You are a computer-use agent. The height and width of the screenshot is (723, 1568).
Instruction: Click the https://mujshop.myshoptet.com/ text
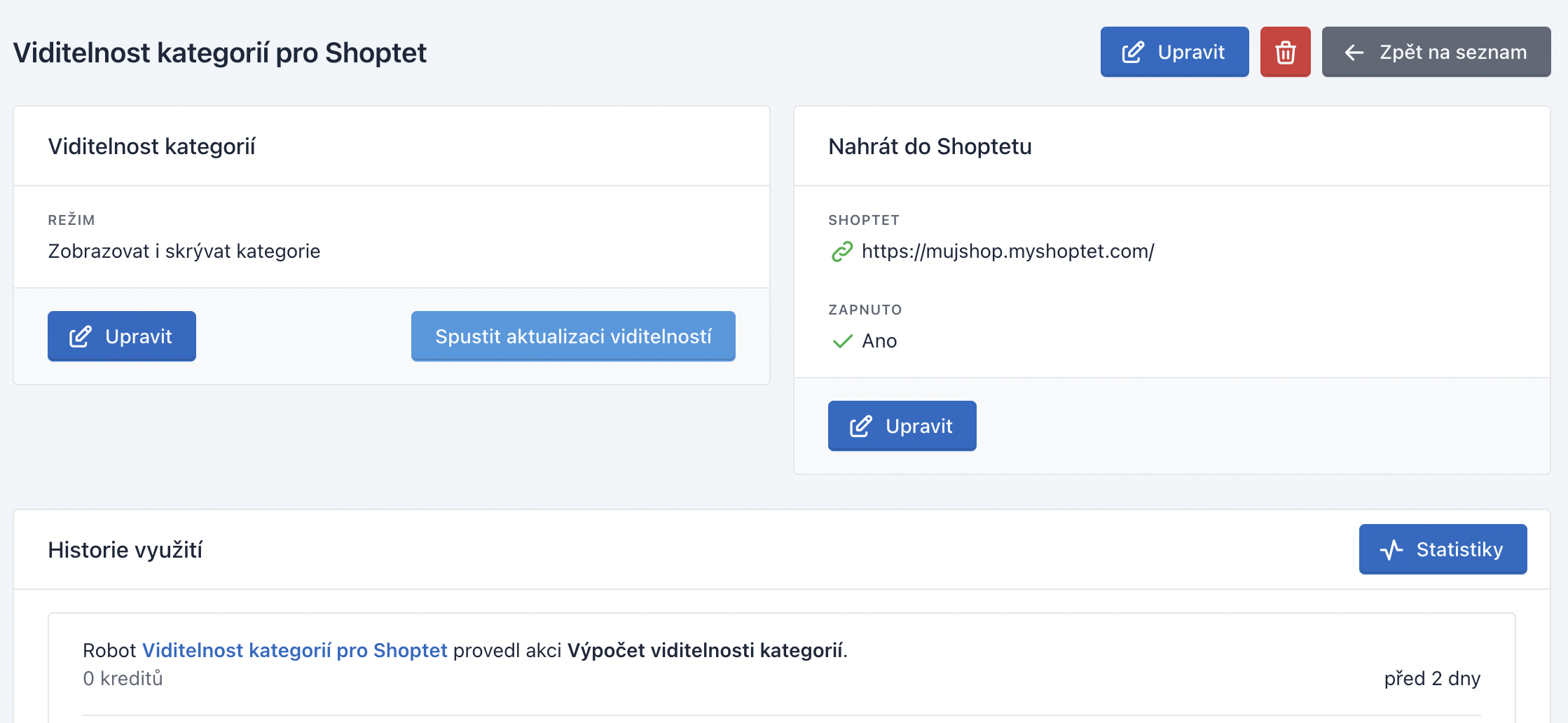point(1007,252)
